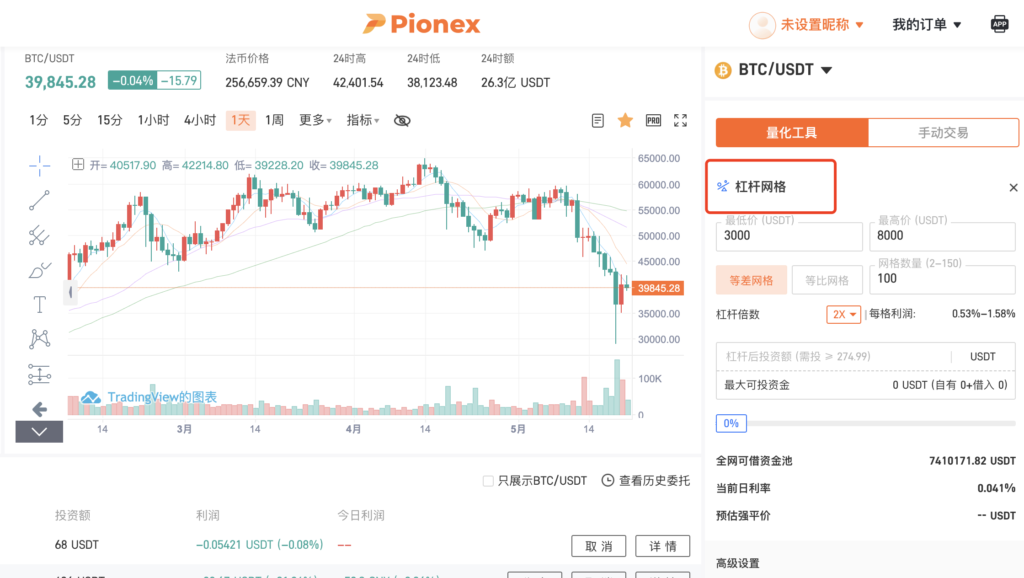1024x578 pixels.
Task: Enter fullscreen chart mode
Action: click(680, 120)
